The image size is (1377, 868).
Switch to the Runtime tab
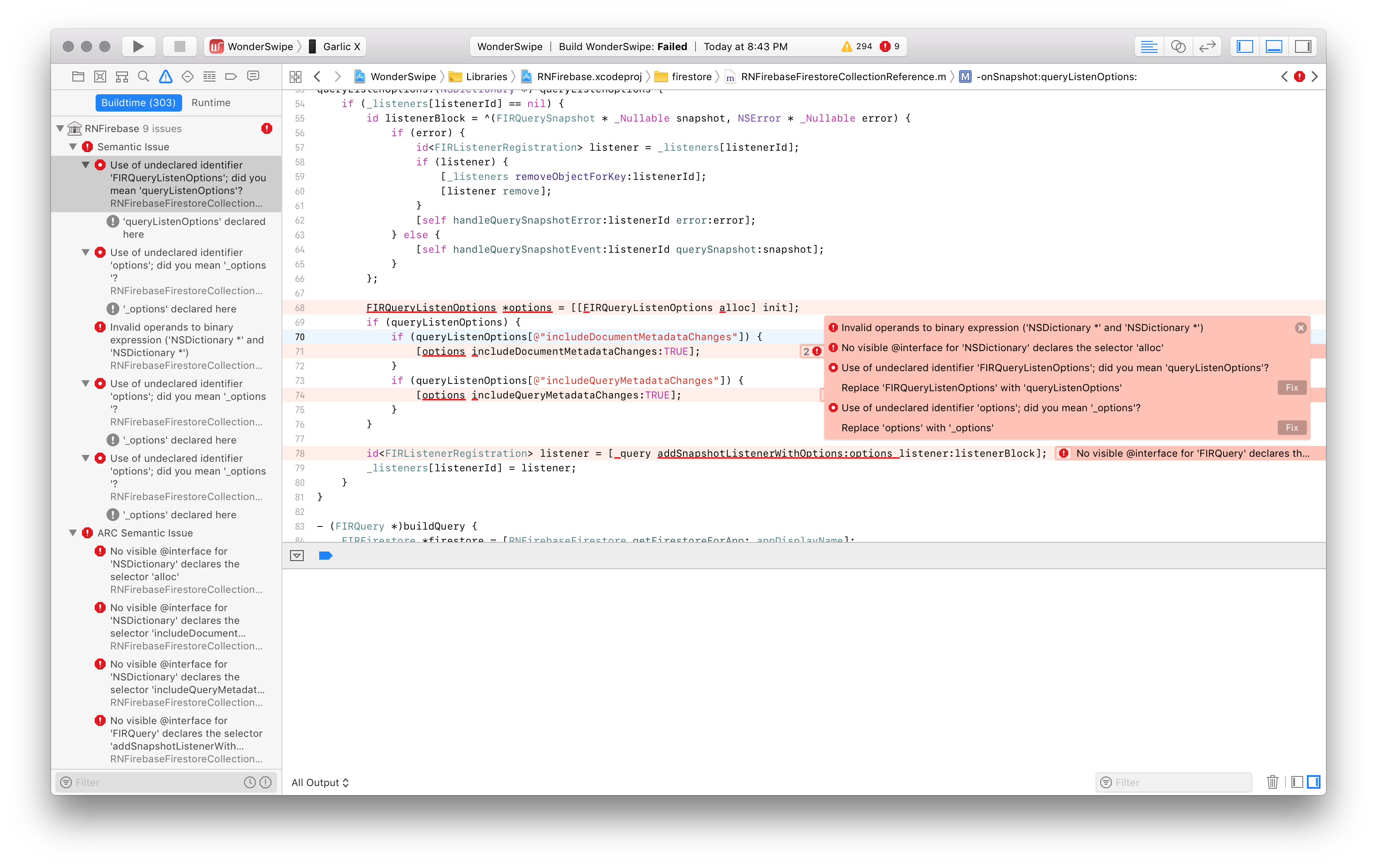[210, 102]
